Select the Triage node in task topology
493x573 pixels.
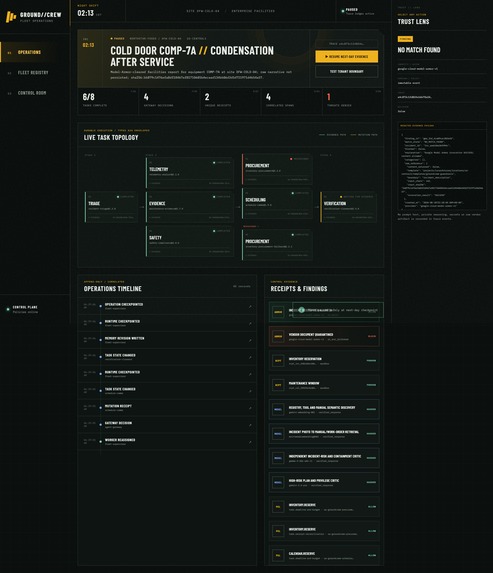point(111,207)
